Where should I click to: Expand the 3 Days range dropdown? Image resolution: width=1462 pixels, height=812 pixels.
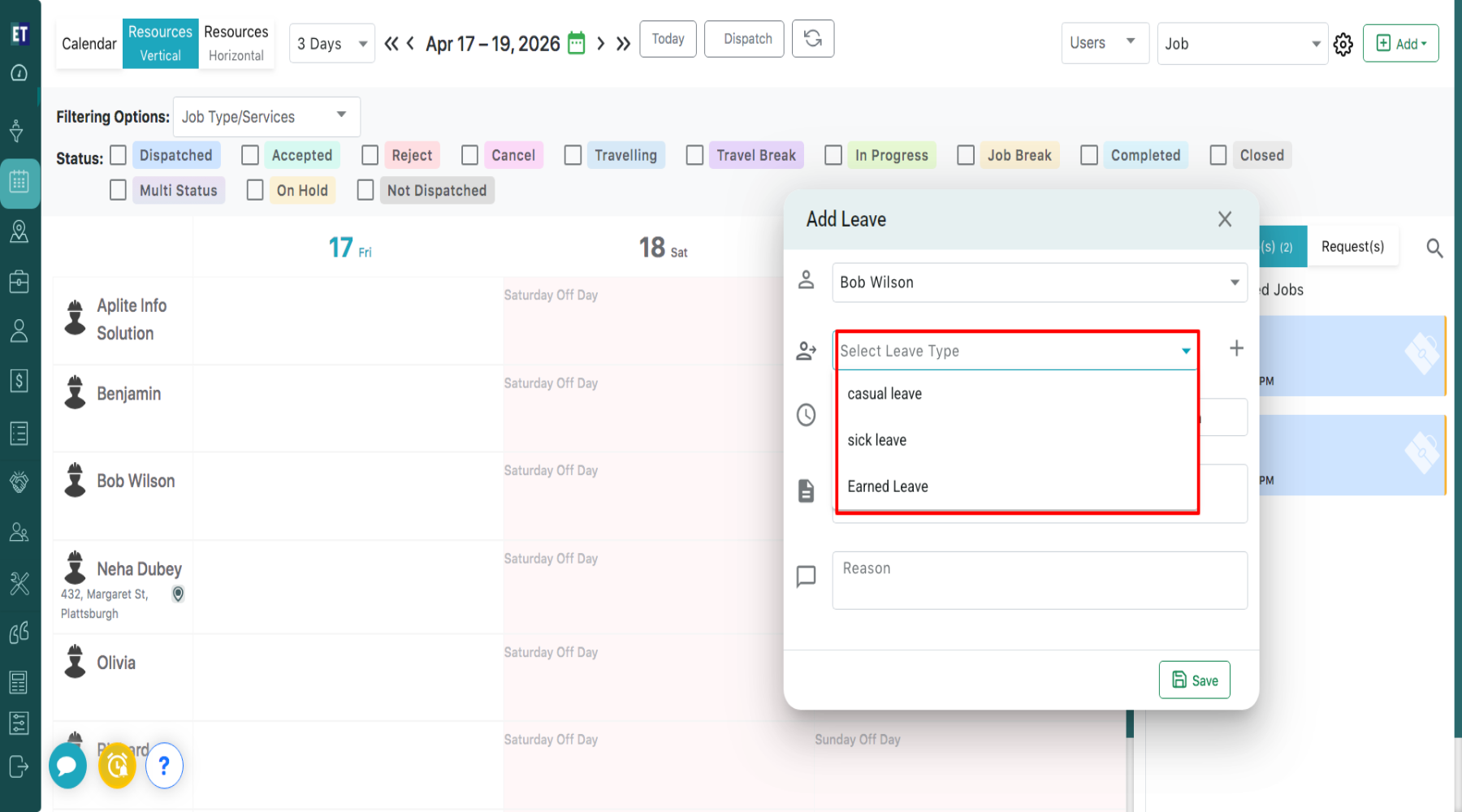[x=331, y=44]
